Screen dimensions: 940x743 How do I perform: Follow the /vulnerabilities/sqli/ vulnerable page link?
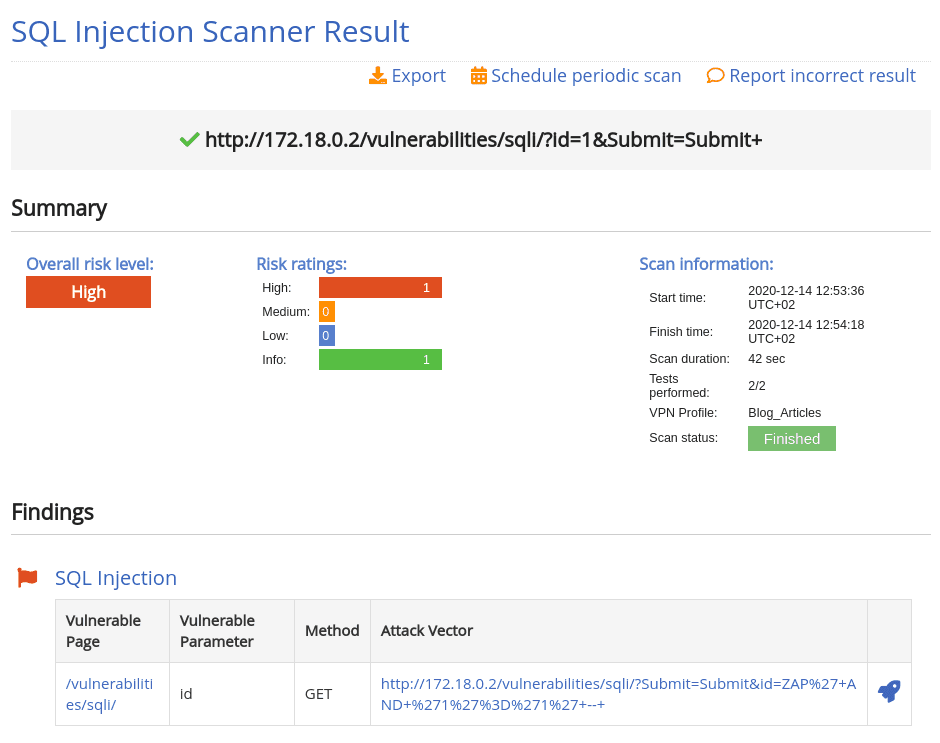click(x=108, y=693)
